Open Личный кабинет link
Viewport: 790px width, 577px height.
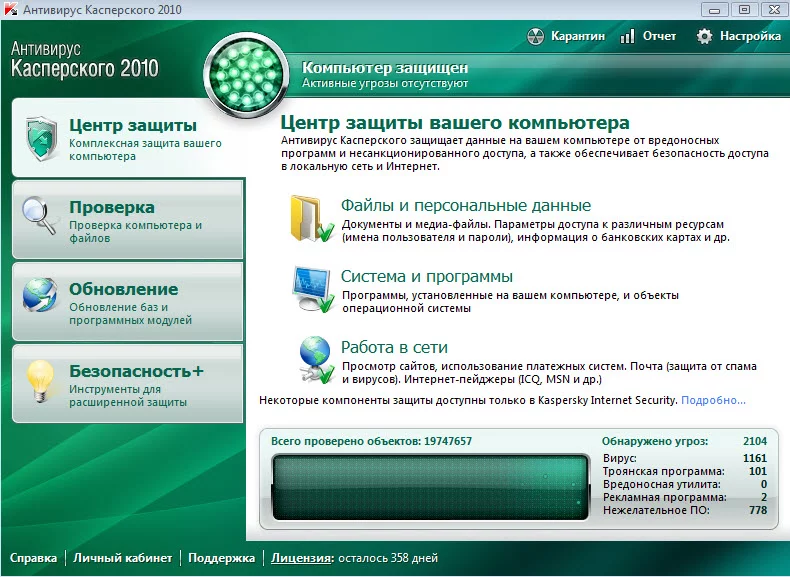[x=122, y=558]
